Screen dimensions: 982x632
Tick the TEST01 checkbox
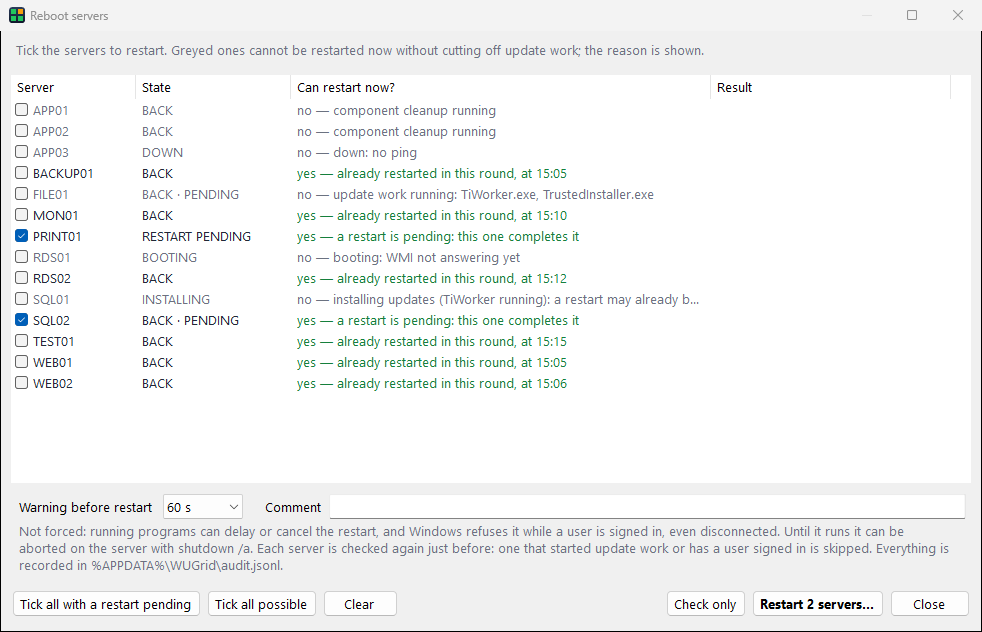(22, 341)
